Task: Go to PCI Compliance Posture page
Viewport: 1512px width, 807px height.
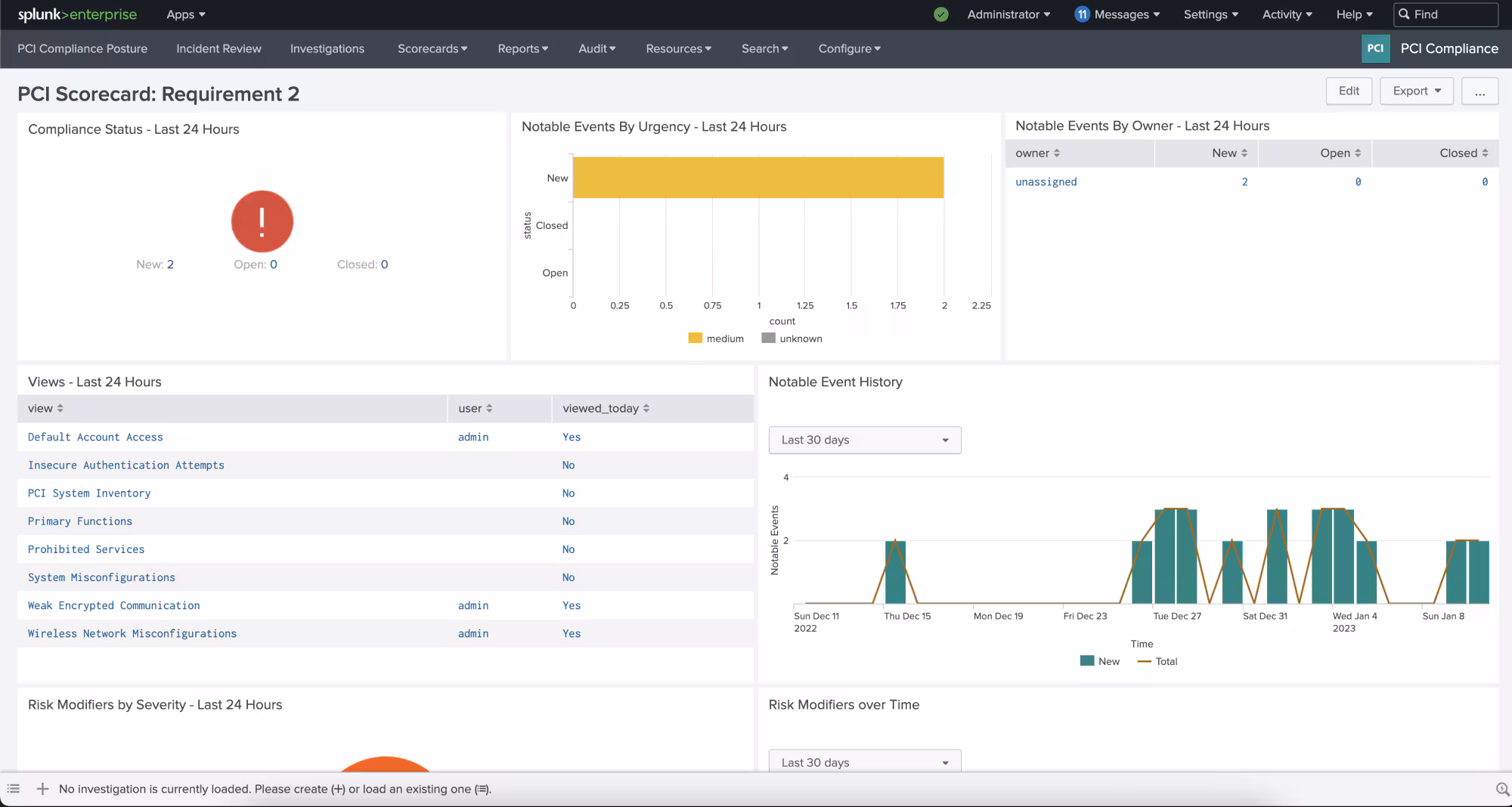Action: click(x=82, y=48)
